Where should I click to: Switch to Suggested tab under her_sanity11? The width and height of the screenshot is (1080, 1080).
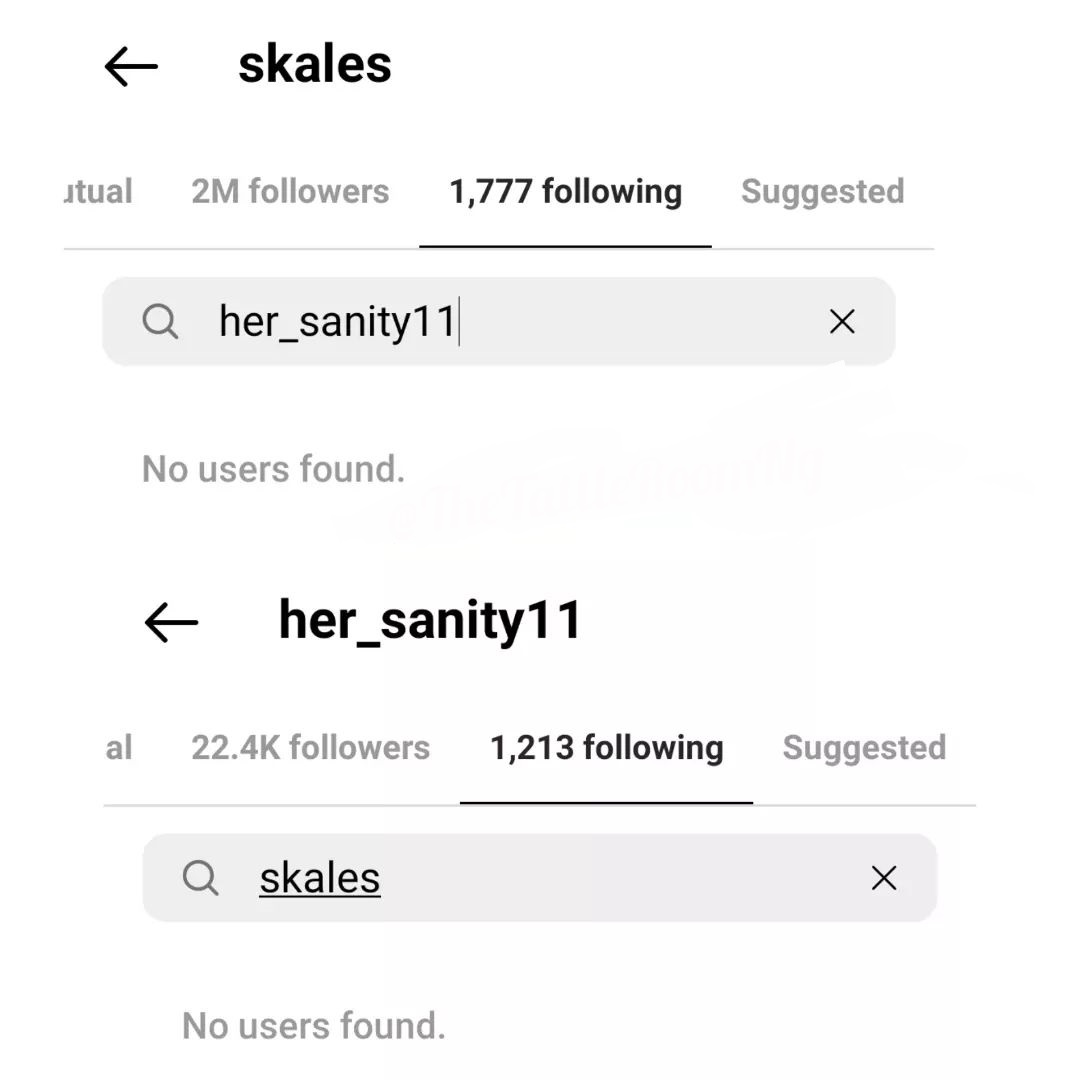(864, 749)
